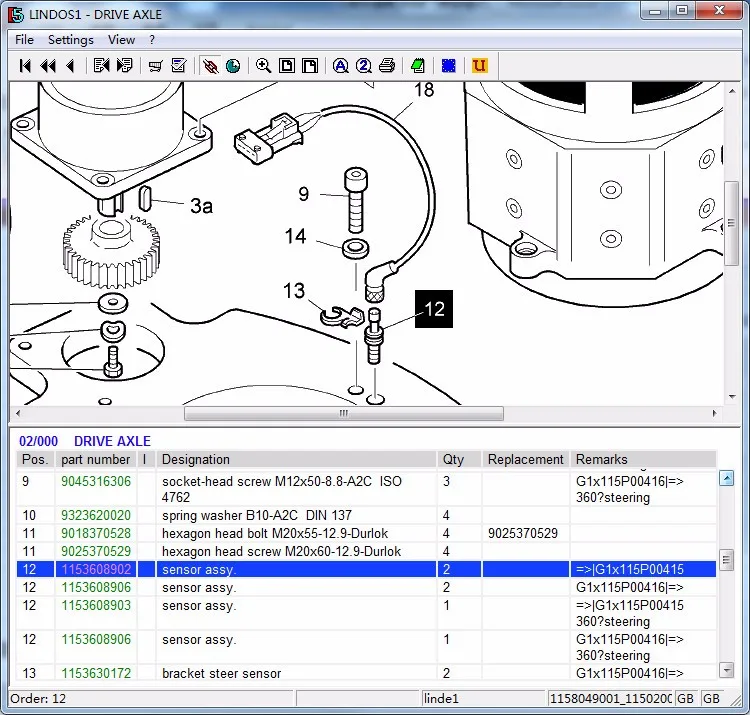Click the '02/000' group heading

click(38, 441)
